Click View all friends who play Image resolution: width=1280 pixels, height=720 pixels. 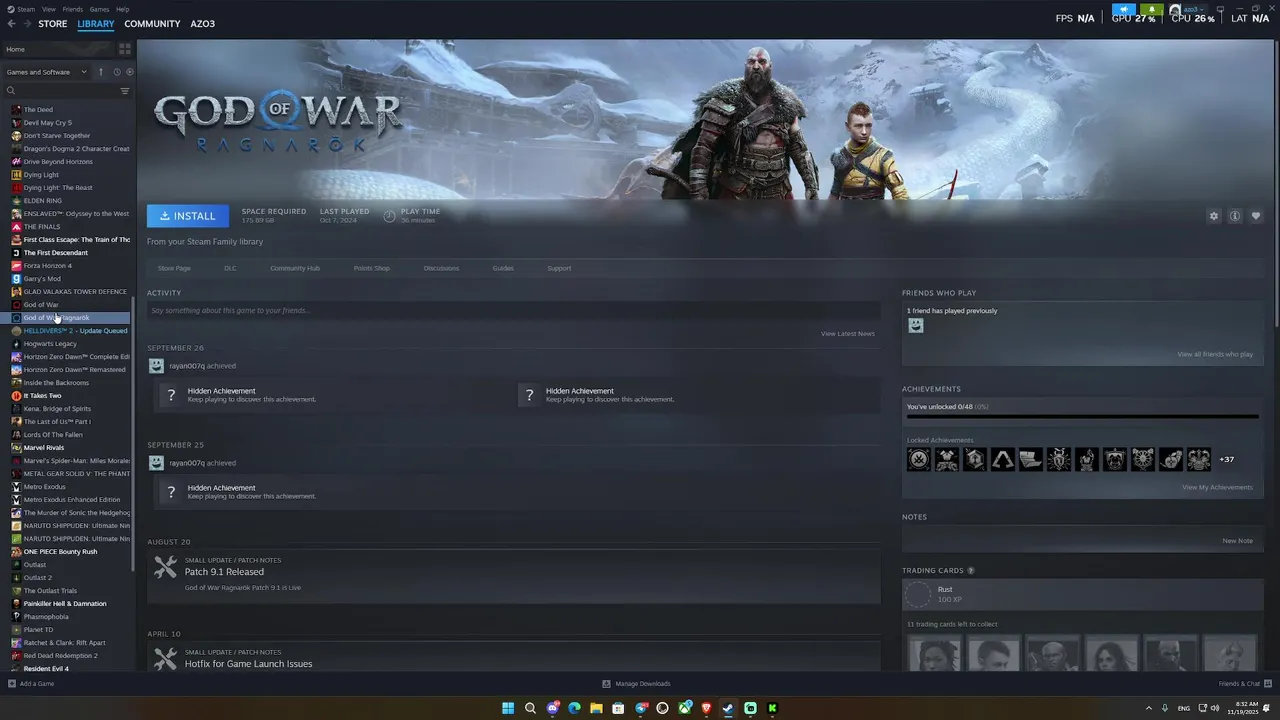(1215, 354)
